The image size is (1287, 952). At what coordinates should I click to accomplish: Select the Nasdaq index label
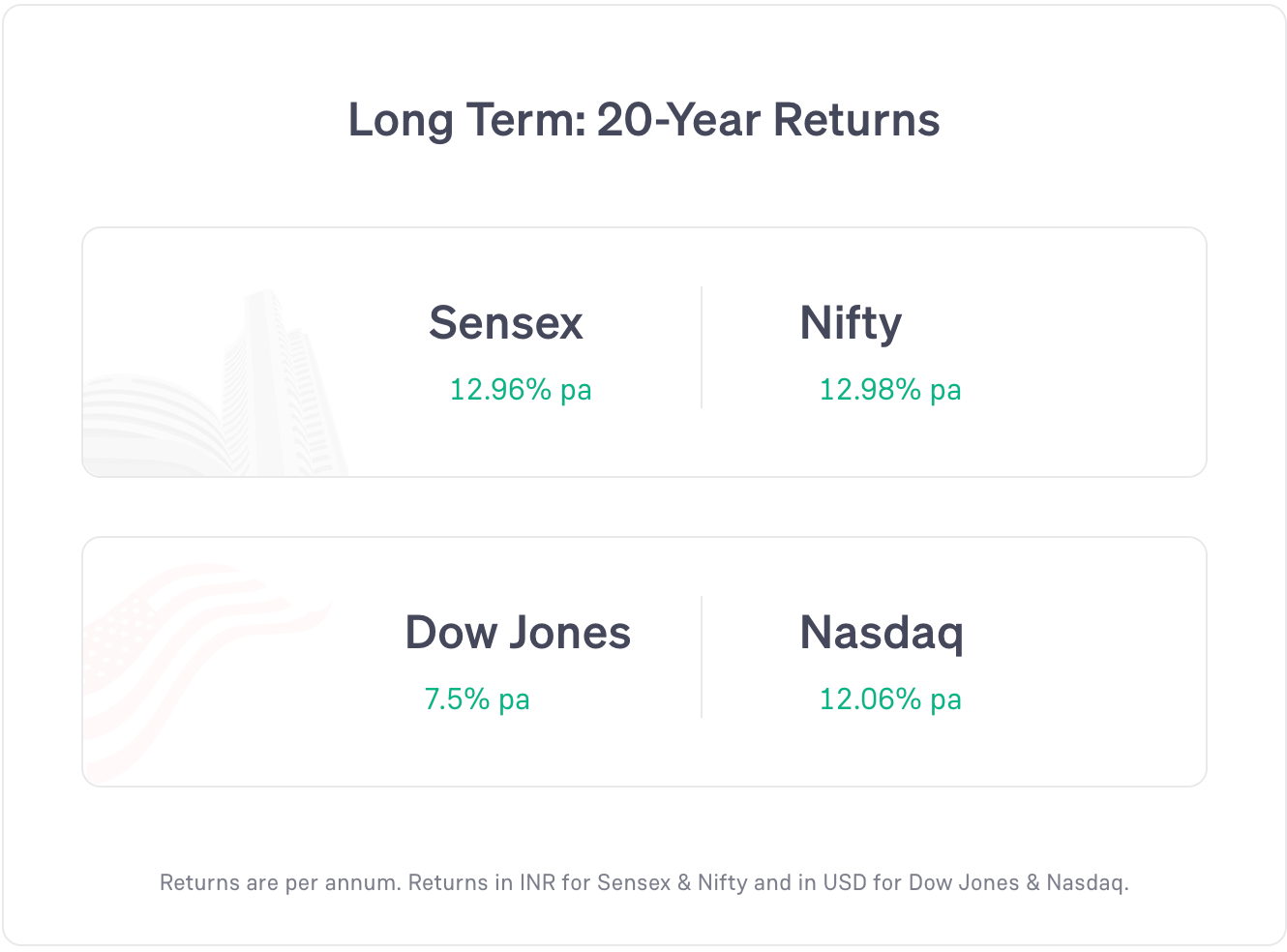click(x=882, y=634)
